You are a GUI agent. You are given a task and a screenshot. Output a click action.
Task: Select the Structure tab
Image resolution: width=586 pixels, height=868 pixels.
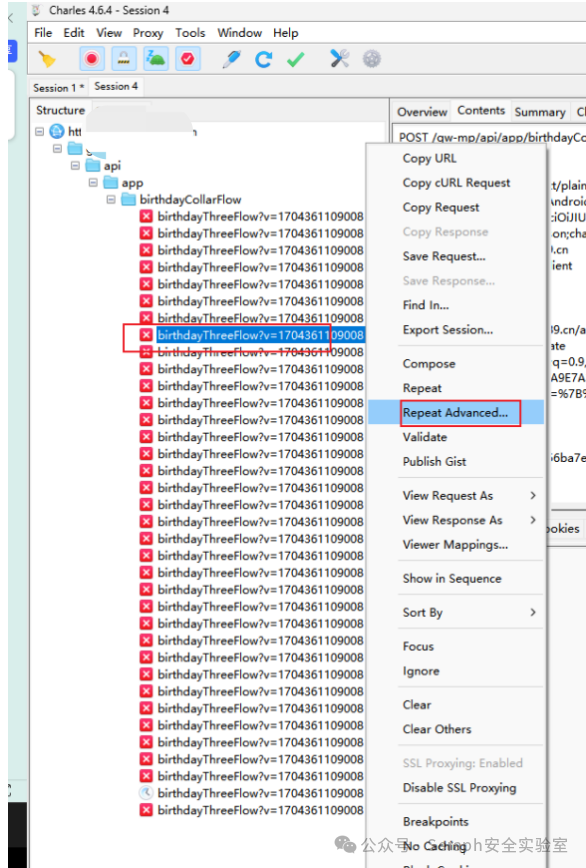60,110
